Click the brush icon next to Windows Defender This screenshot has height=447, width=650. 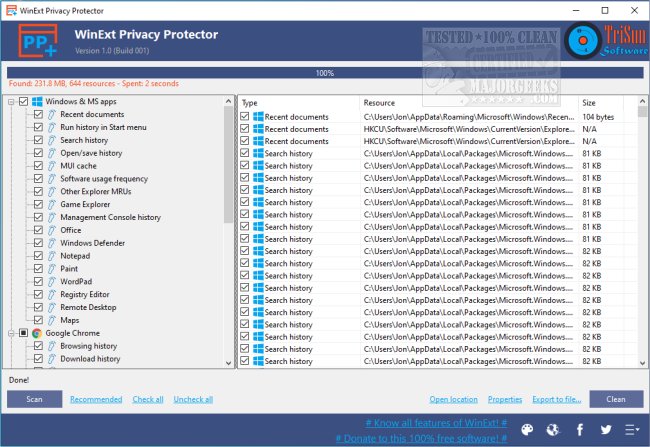pos(51,243)
